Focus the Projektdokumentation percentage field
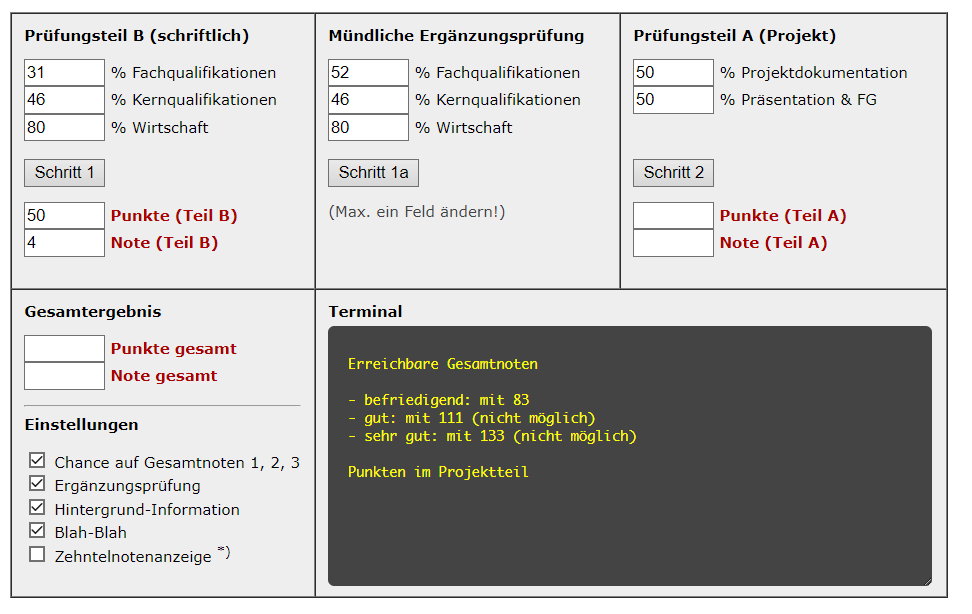This screenshot has height=614, width=972. (673, 73)
